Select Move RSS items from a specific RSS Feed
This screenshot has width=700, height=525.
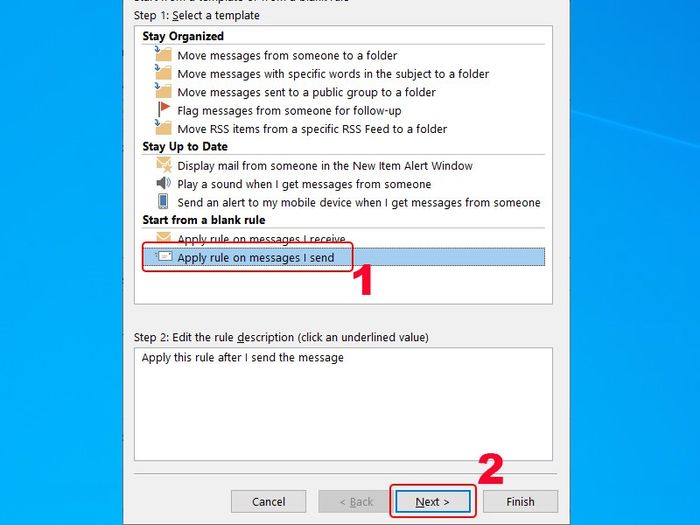(x=312, y=129)
